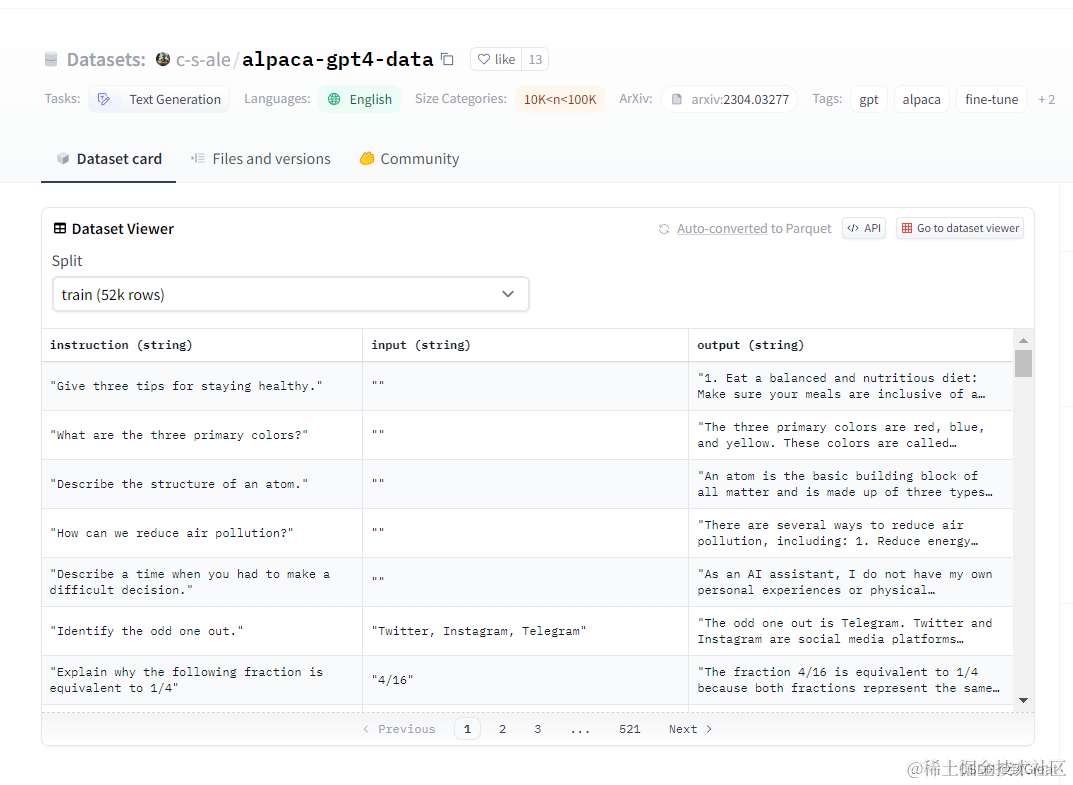Click the "An atom is the basic building block" output
This screenshot has height=785, width=1073.
pos(851,484)
